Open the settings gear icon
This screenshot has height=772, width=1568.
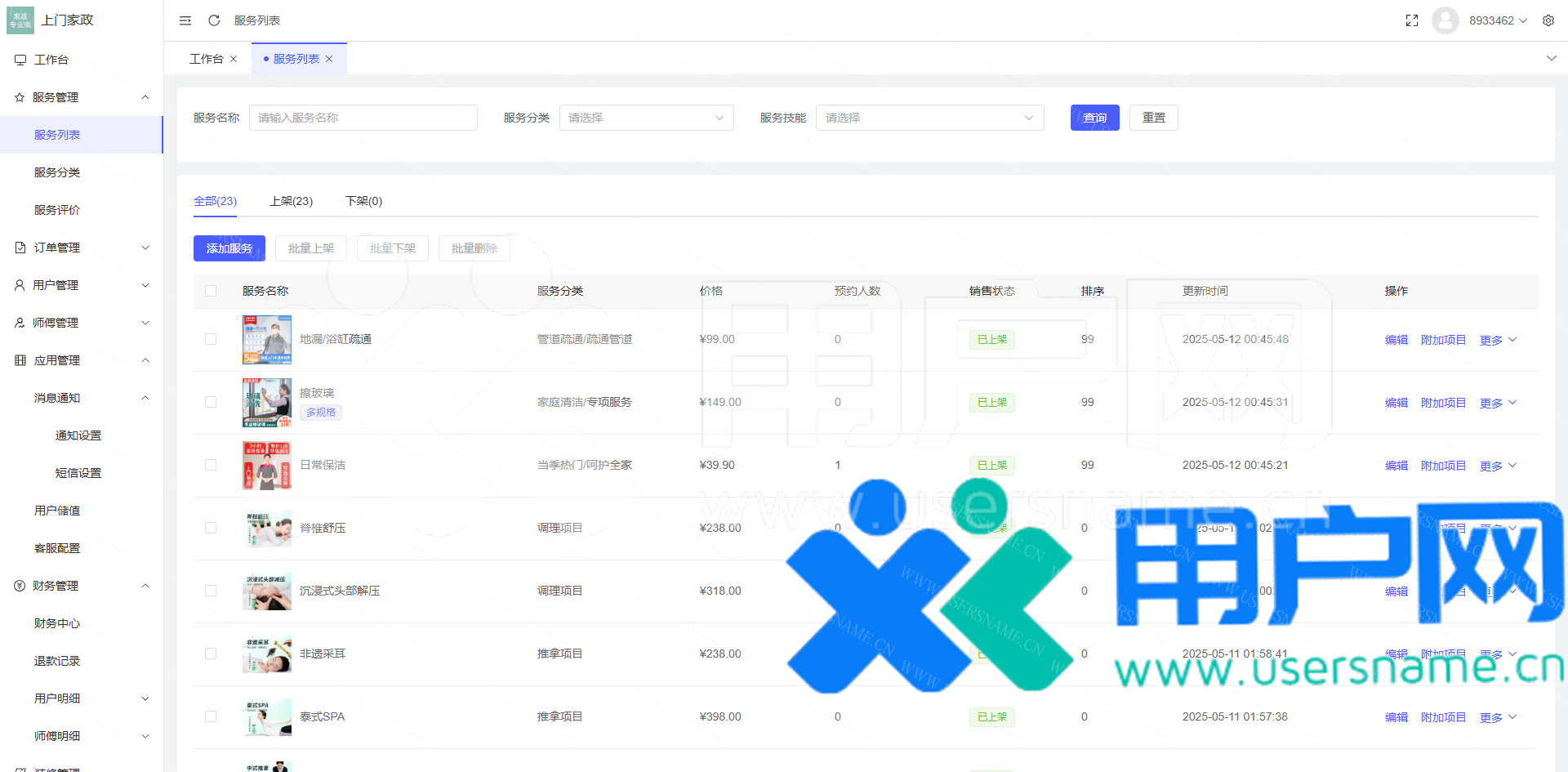(x=1548, y=20)
